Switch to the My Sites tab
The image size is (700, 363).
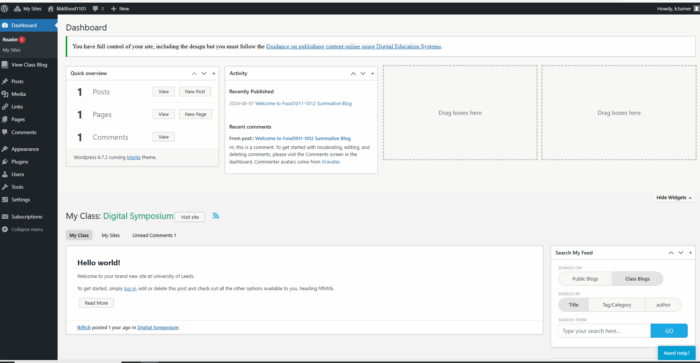110,235
